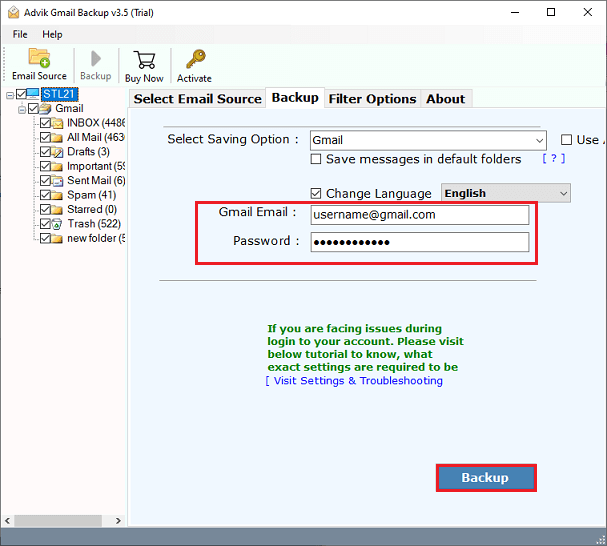Click the Sent Mail folder icon
Image resolution: width=607 pixels, height=546 pixels.
pos(57,181)
